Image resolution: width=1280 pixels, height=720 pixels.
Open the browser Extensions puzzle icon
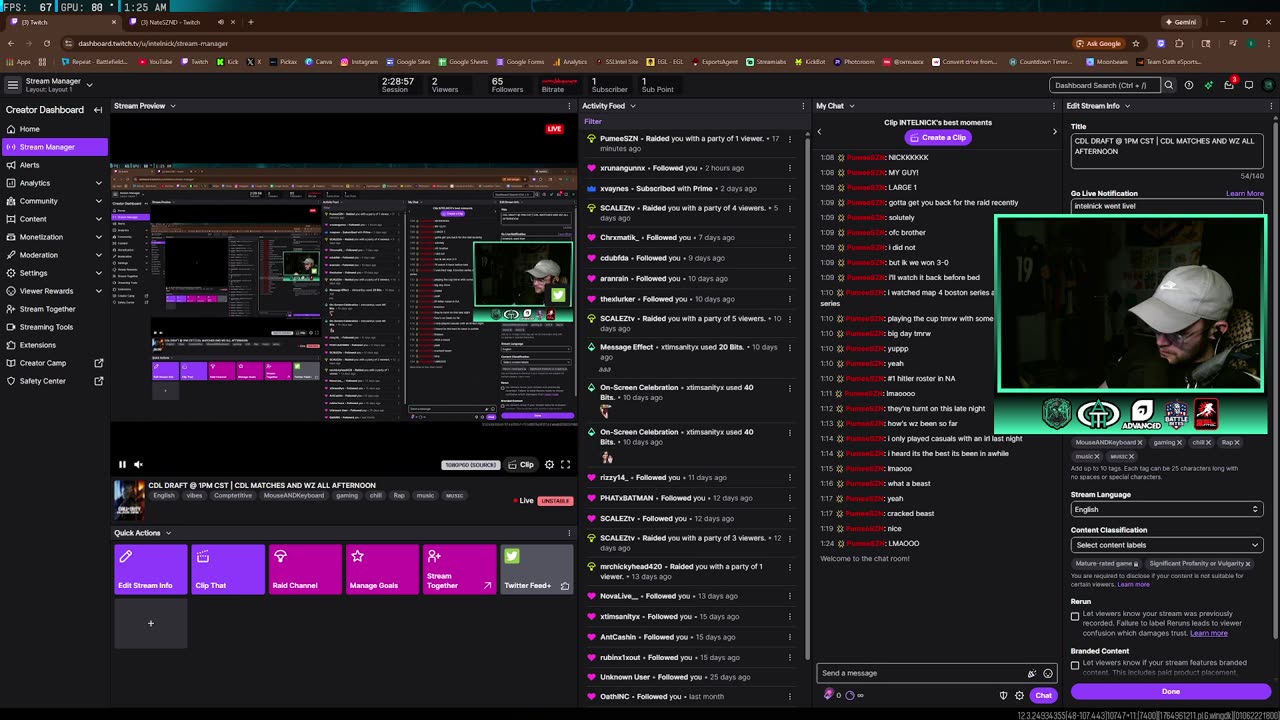coord(1179,43)
